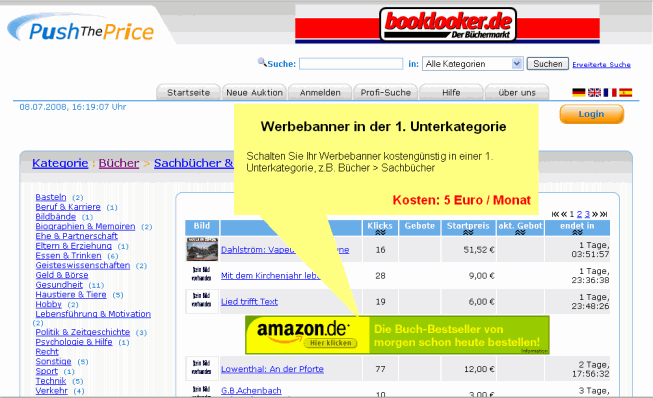Open the Neue Auktion tab
Screen dimensions: 653x398
(x=254, y=92)
